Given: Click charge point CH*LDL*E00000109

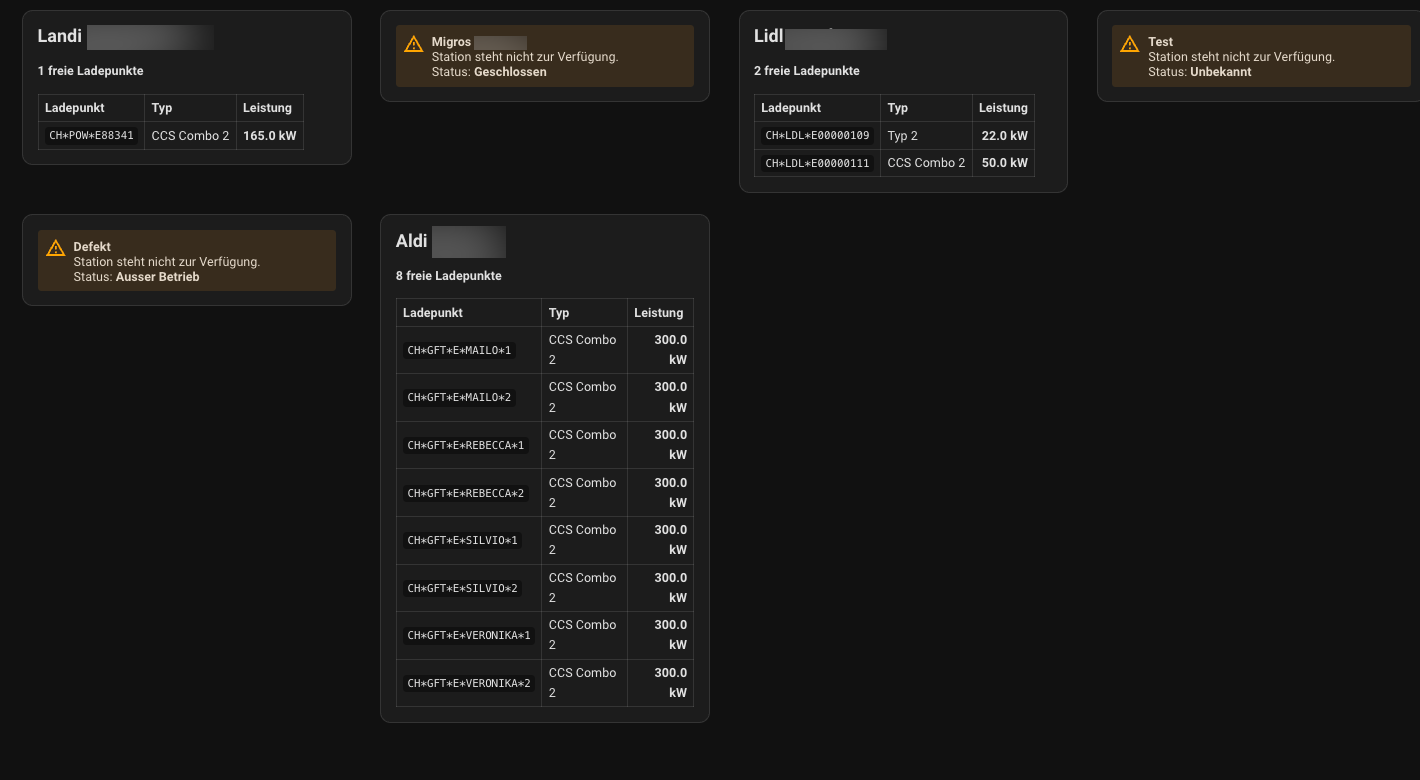Looking at the screenshot, I should [817, 136].
